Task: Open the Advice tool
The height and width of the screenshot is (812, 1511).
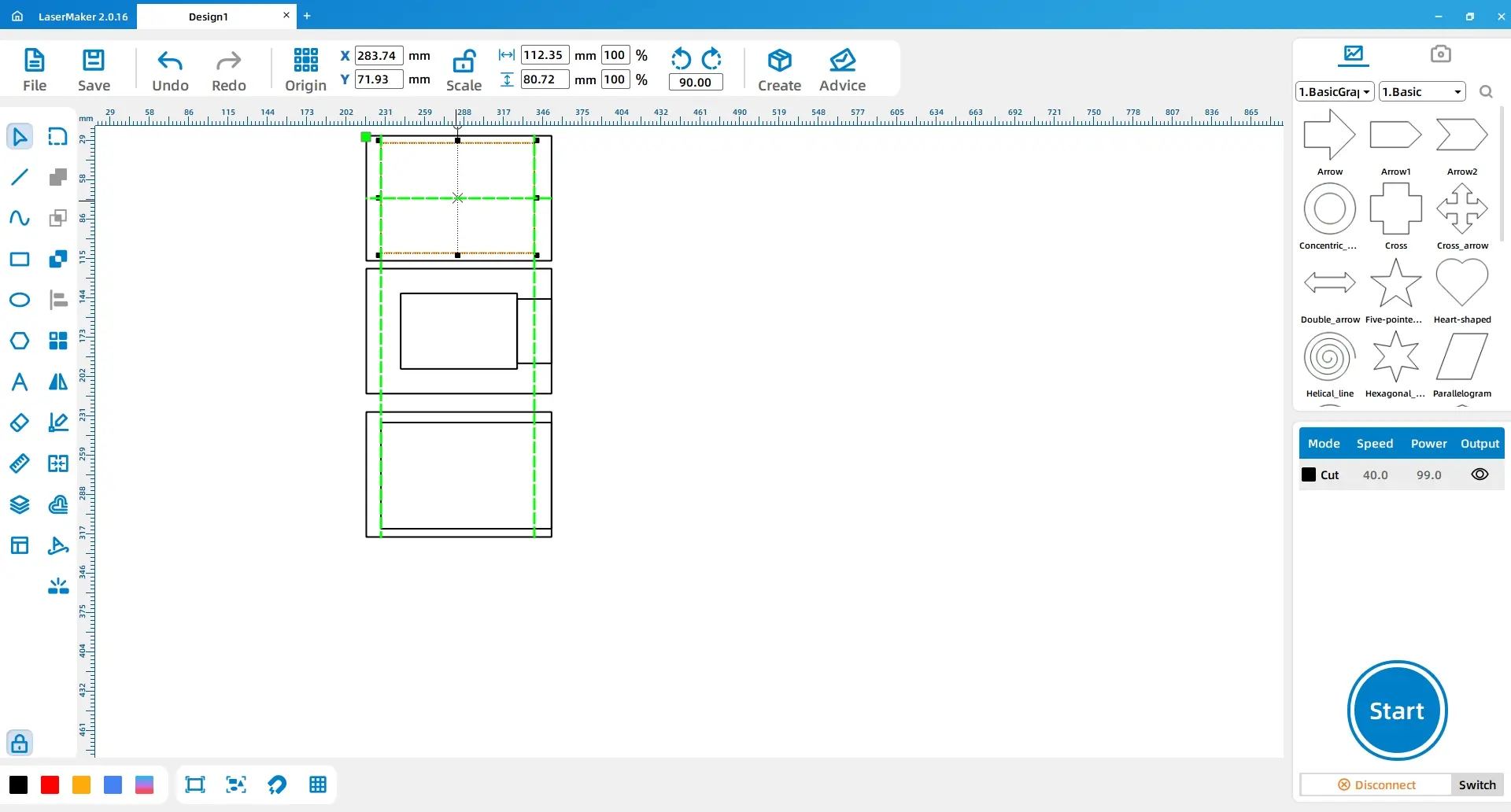Action: click(x=842, y=69)
